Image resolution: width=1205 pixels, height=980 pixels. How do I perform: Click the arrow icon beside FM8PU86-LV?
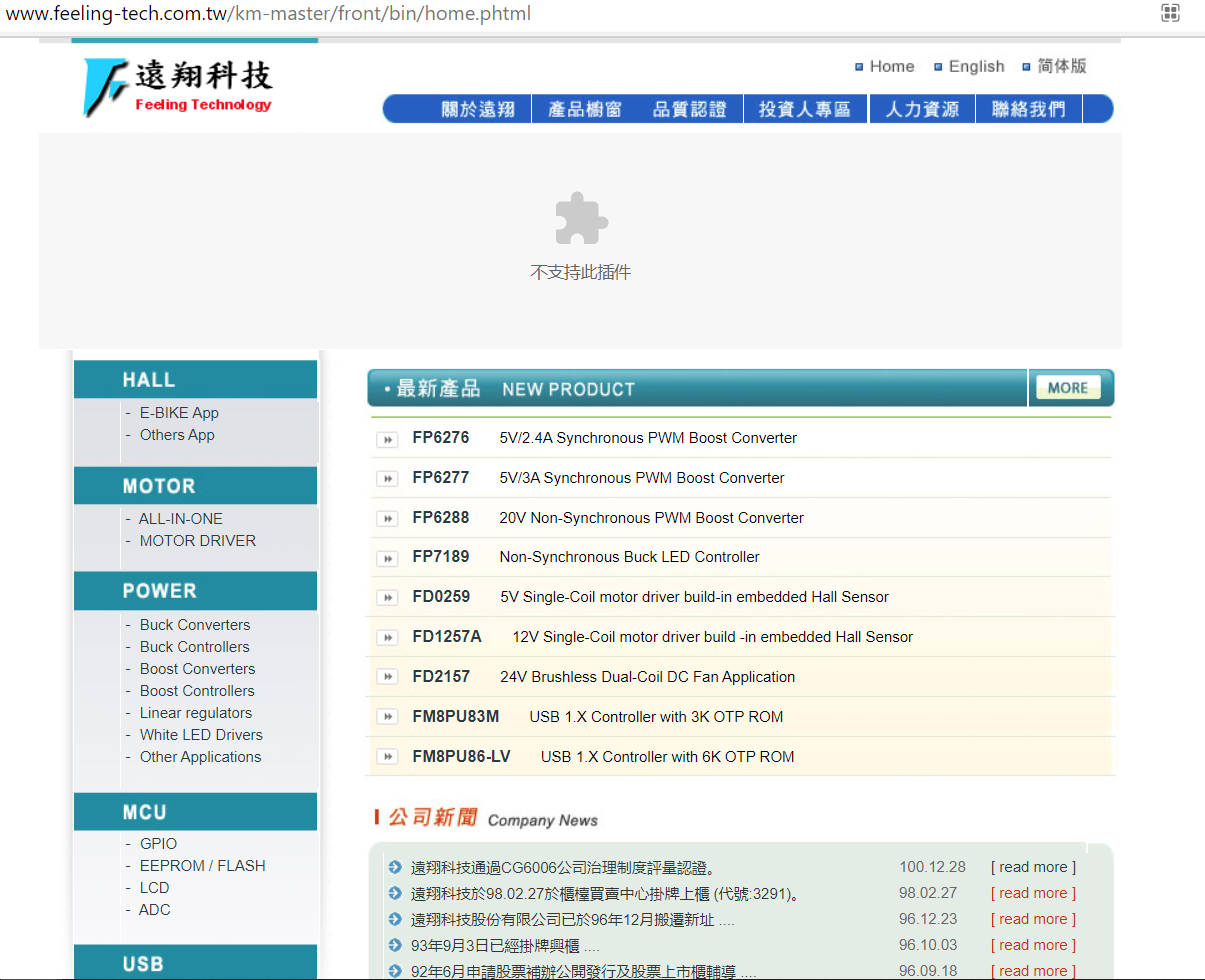click(387, 757)
